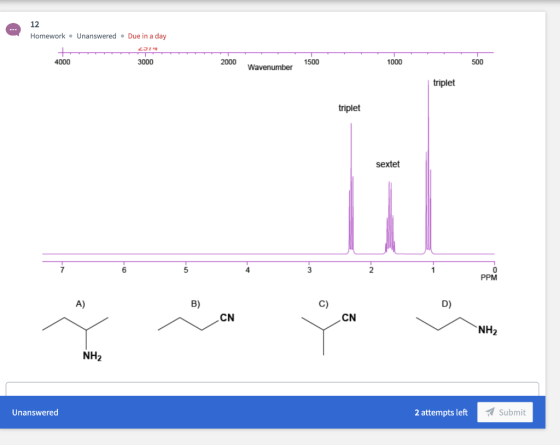Image resolution: width=560 pixels, height=445 pixels.
Task: Click the sextet peak label
Action: point(388,164)
